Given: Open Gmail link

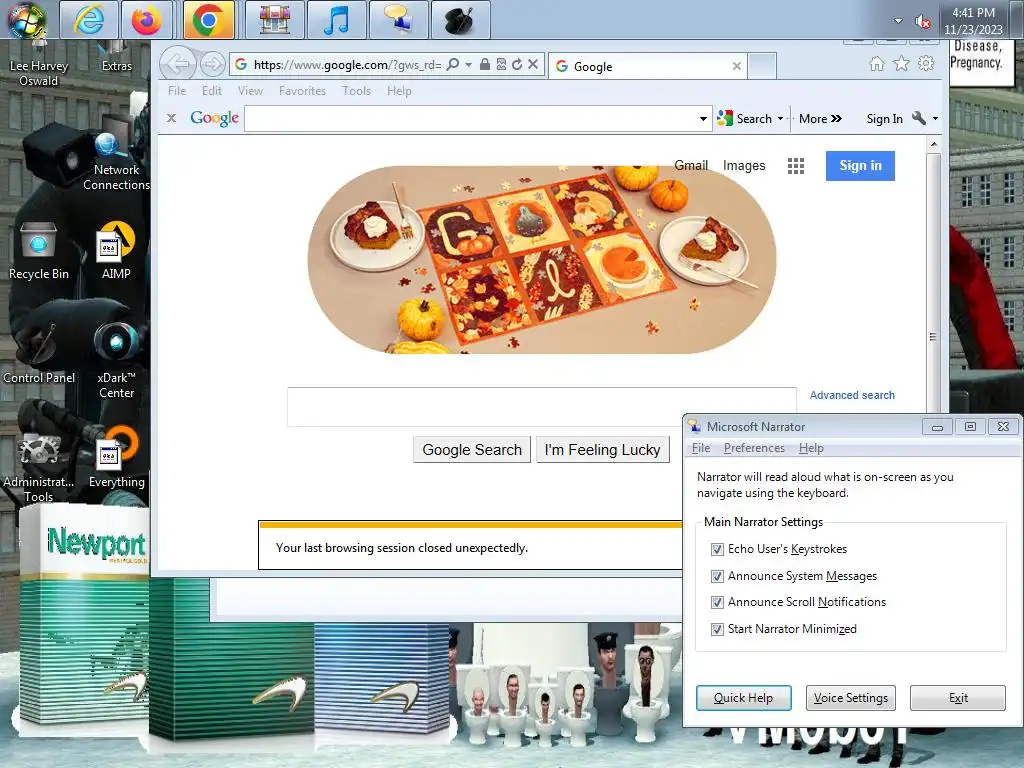Looking at the screenshot, I should 691,165.
